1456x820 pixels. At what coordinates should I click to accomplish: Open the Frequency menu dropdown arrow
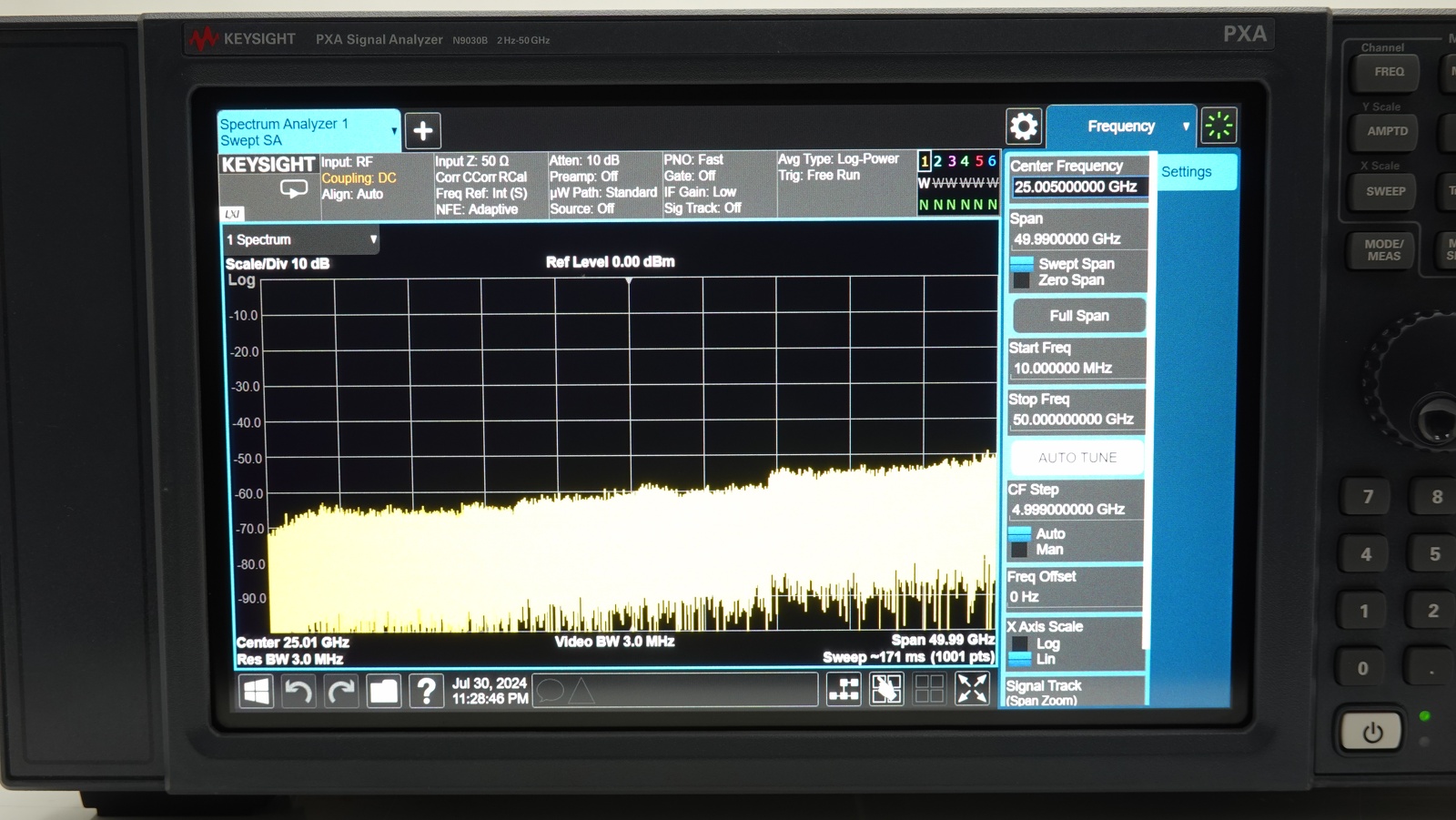coord(1186,127)
